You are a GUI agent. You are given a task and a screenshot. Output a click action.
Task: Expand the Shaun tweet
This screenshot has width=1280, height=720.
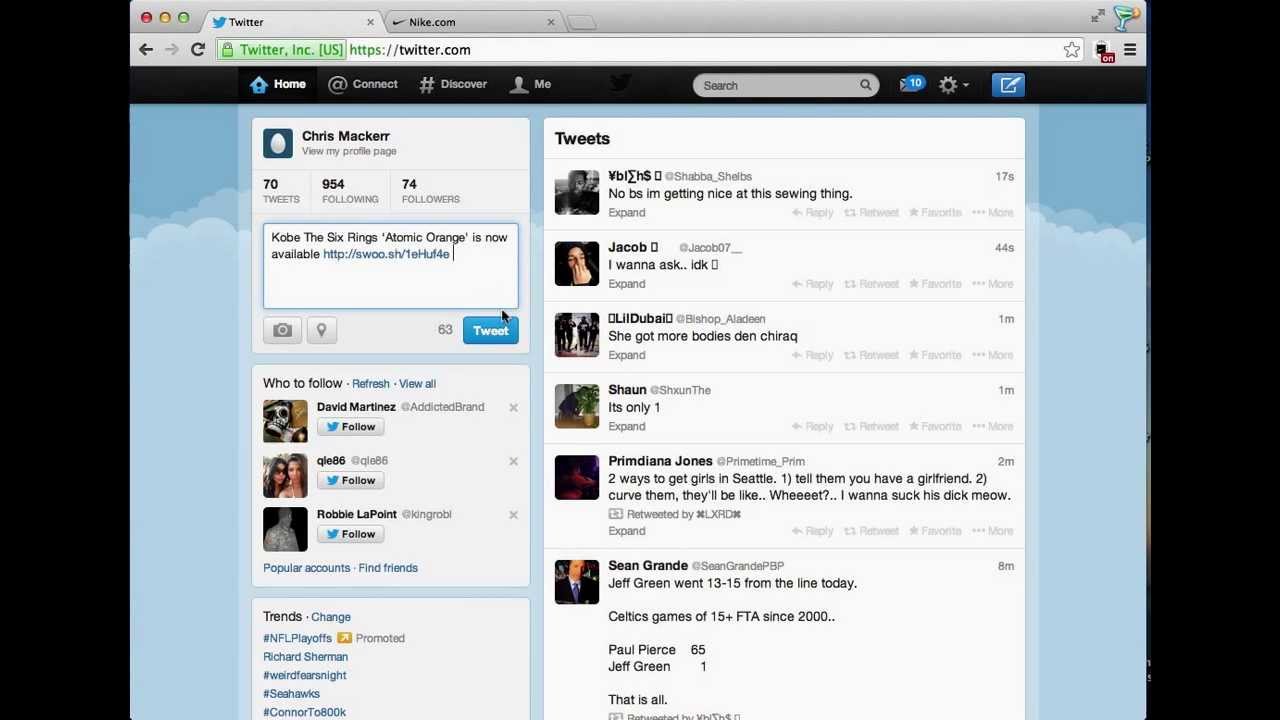tap(626, 427)
